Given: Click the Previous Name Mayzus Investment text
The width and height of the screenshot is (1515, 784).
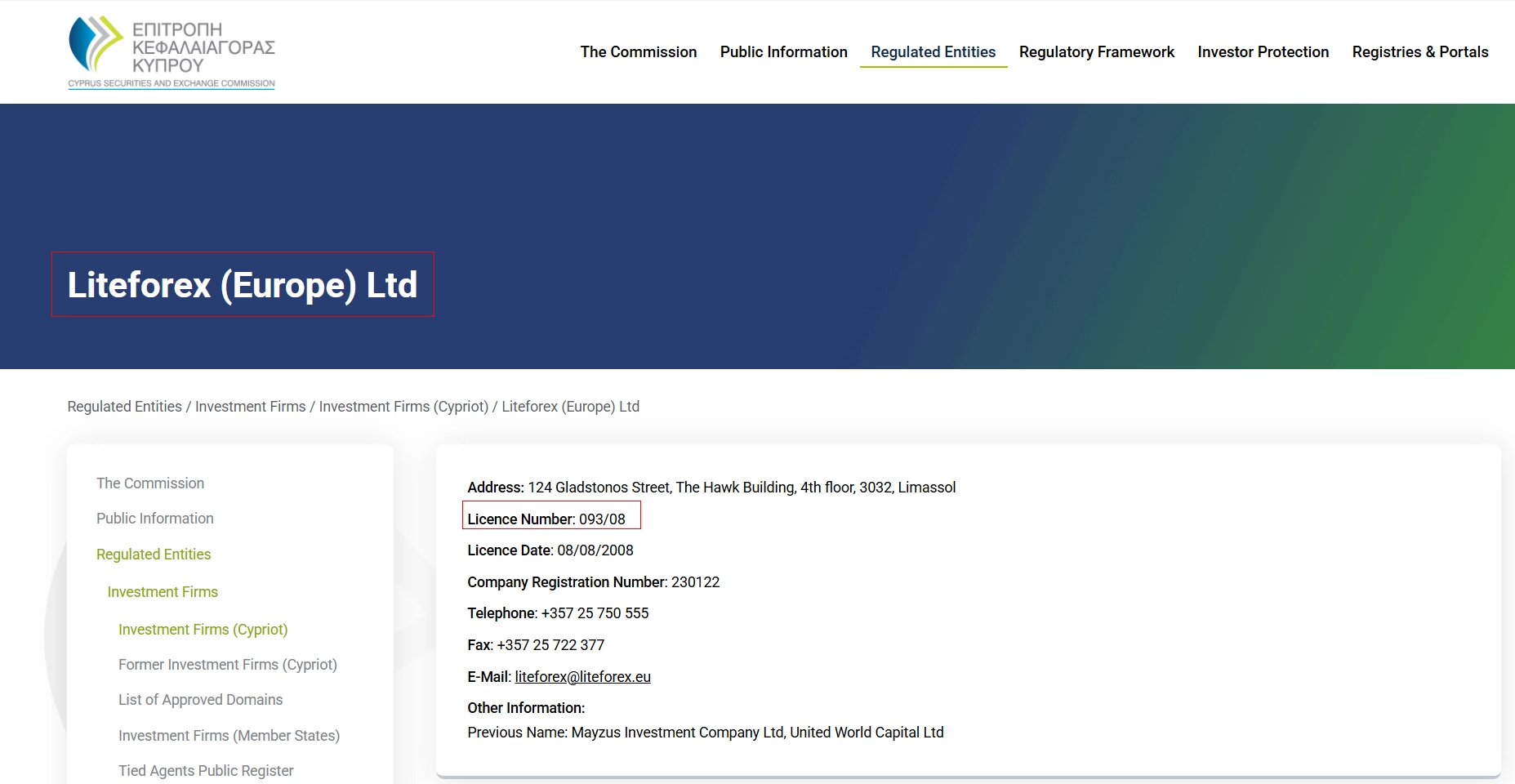Looking at the screenshot, I should [x=706, y=733].
